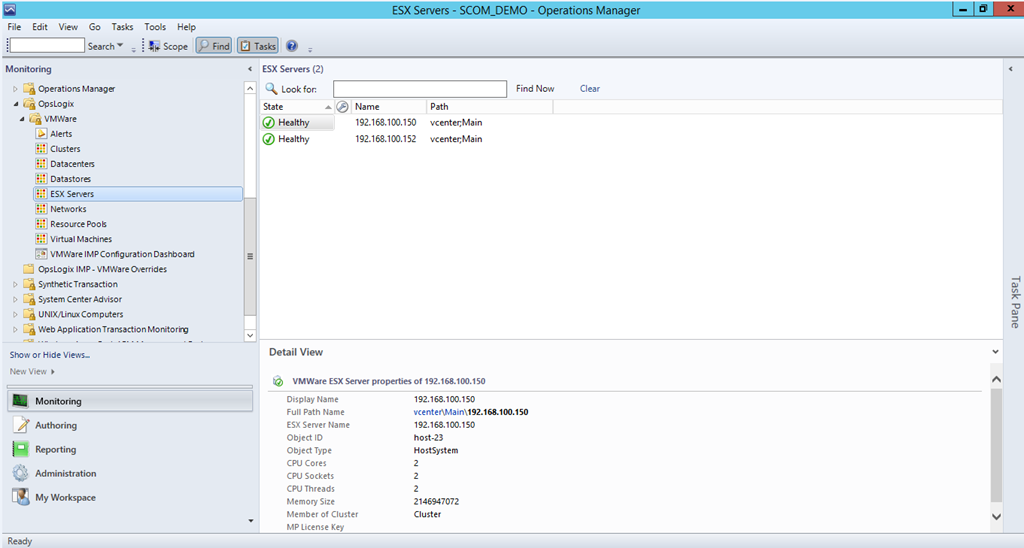Expand the Operations Manager tree node
Screen dimensions: 1024x548
click(x=15, y=89)
